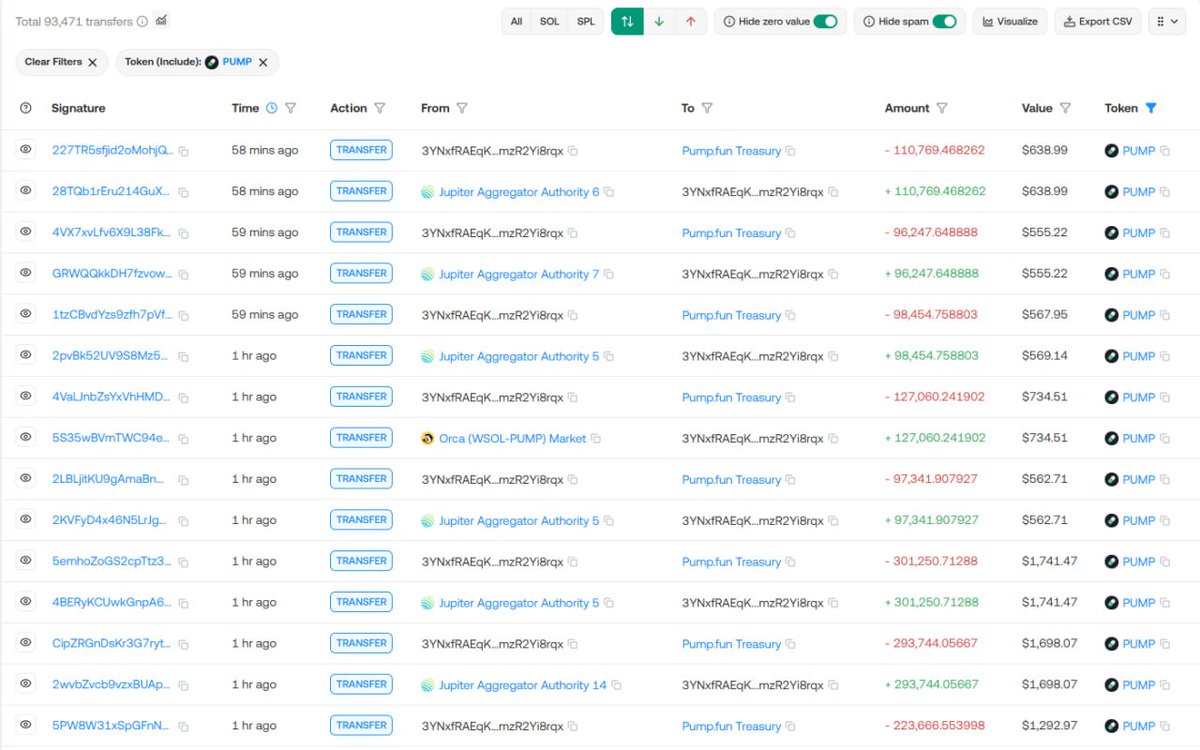This screenshot has height=750, width=1200.
Task: Copy signature 227TR5sfjid2oMohjQ
Action: click(183, 151)
